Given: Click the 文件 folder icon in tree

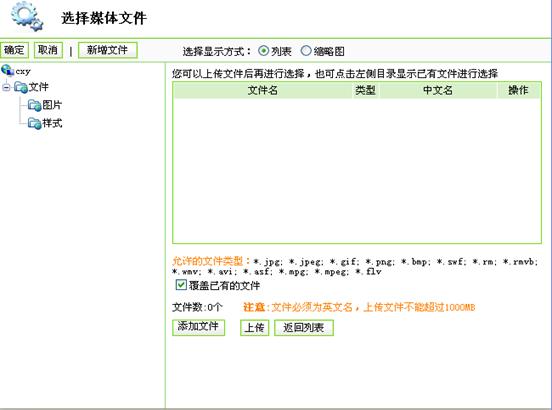Looking at the screenshot, I should point(20,87).
